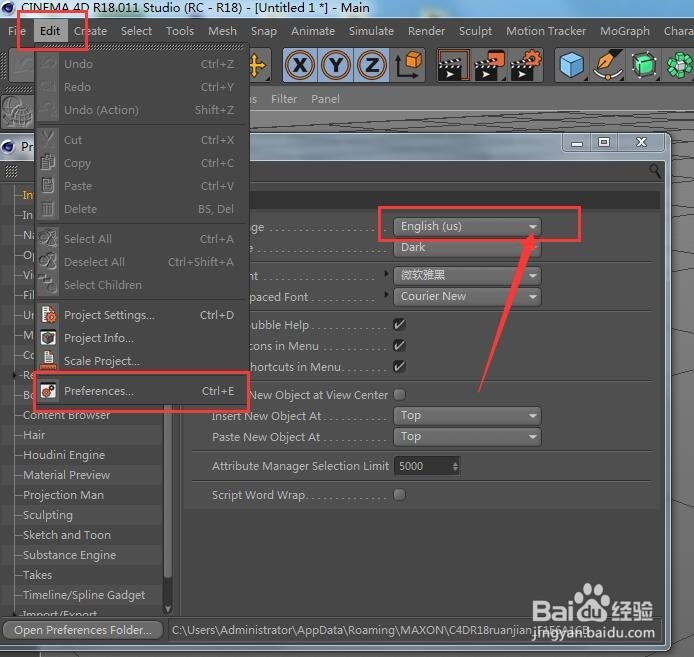Select Sculpting in preferences tree
The image size is (694, 657).
48,515
